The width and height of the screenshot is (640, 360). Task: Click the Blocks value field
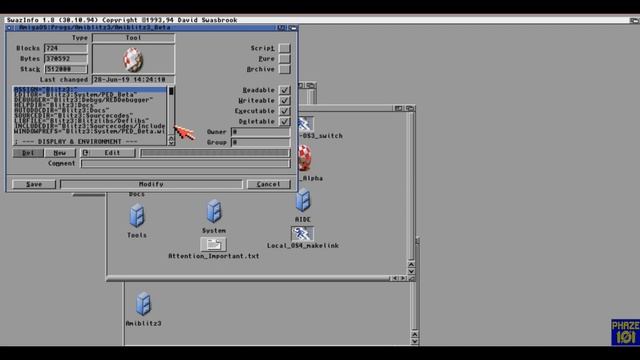(x=66, y=48)
